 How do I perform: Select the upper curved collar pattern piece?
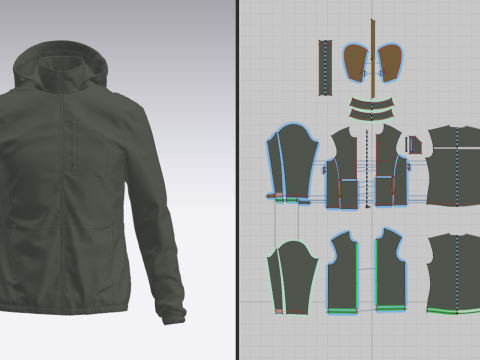point(372,104)
